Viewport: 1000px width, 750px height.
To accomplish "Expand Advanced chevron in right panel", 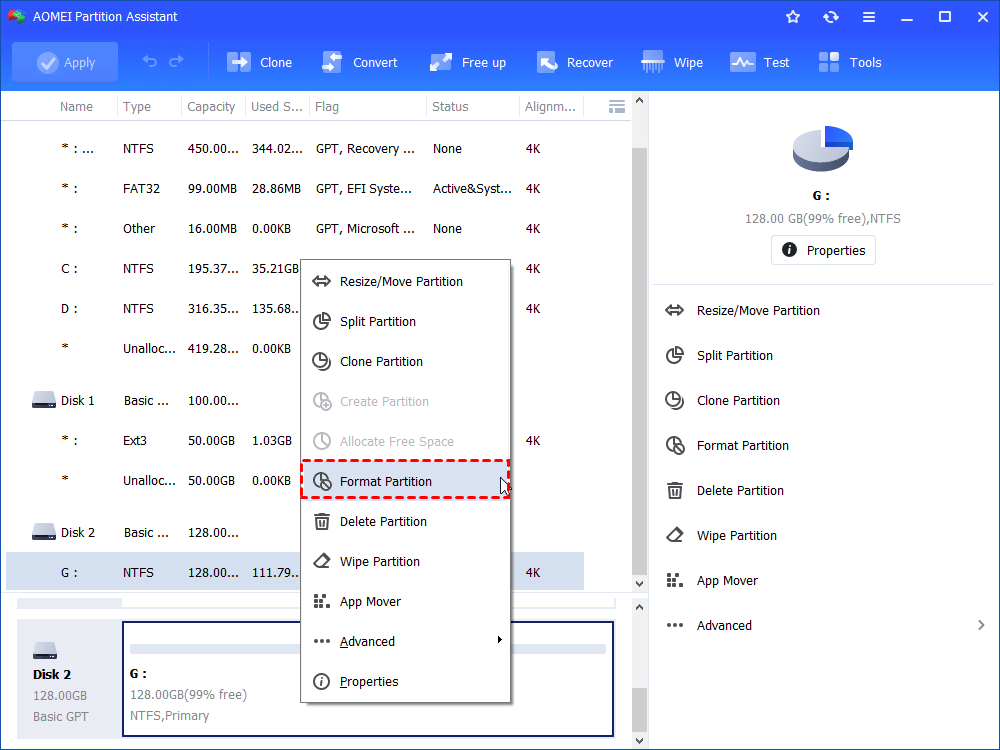I will [981, 626].
